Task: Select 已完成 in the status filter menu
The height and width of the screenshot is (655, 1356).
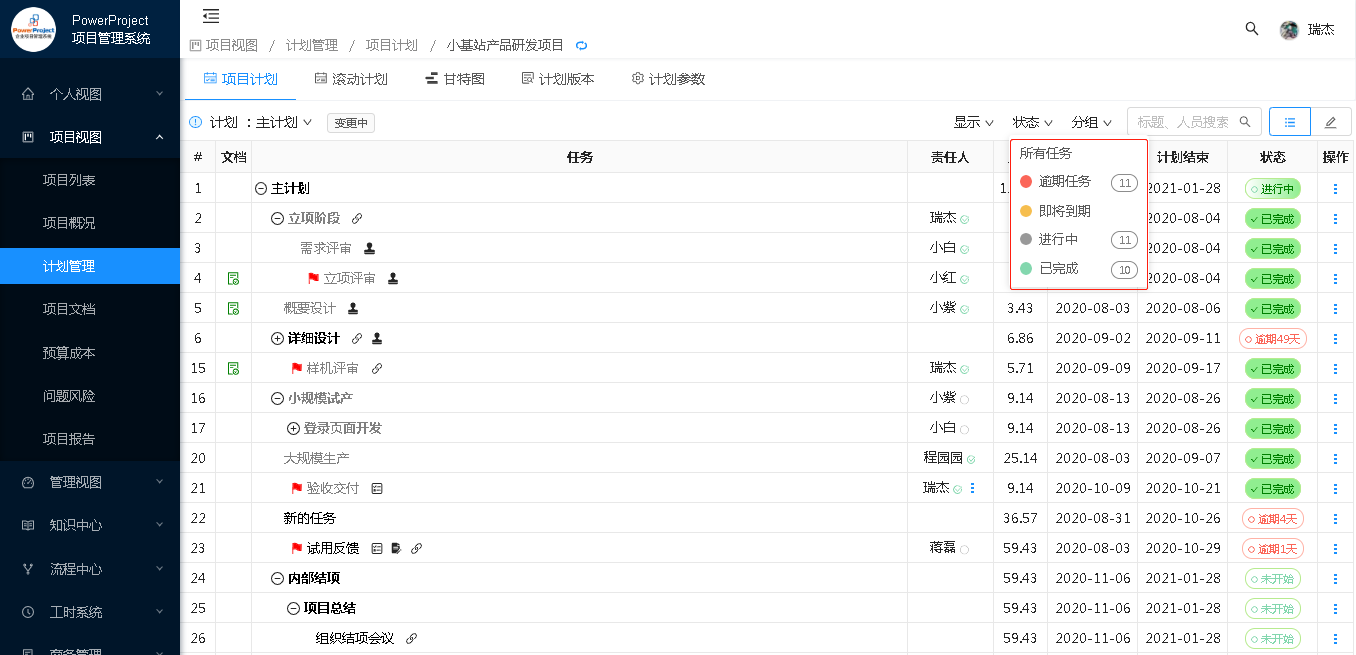Action: coord(1058,269)
